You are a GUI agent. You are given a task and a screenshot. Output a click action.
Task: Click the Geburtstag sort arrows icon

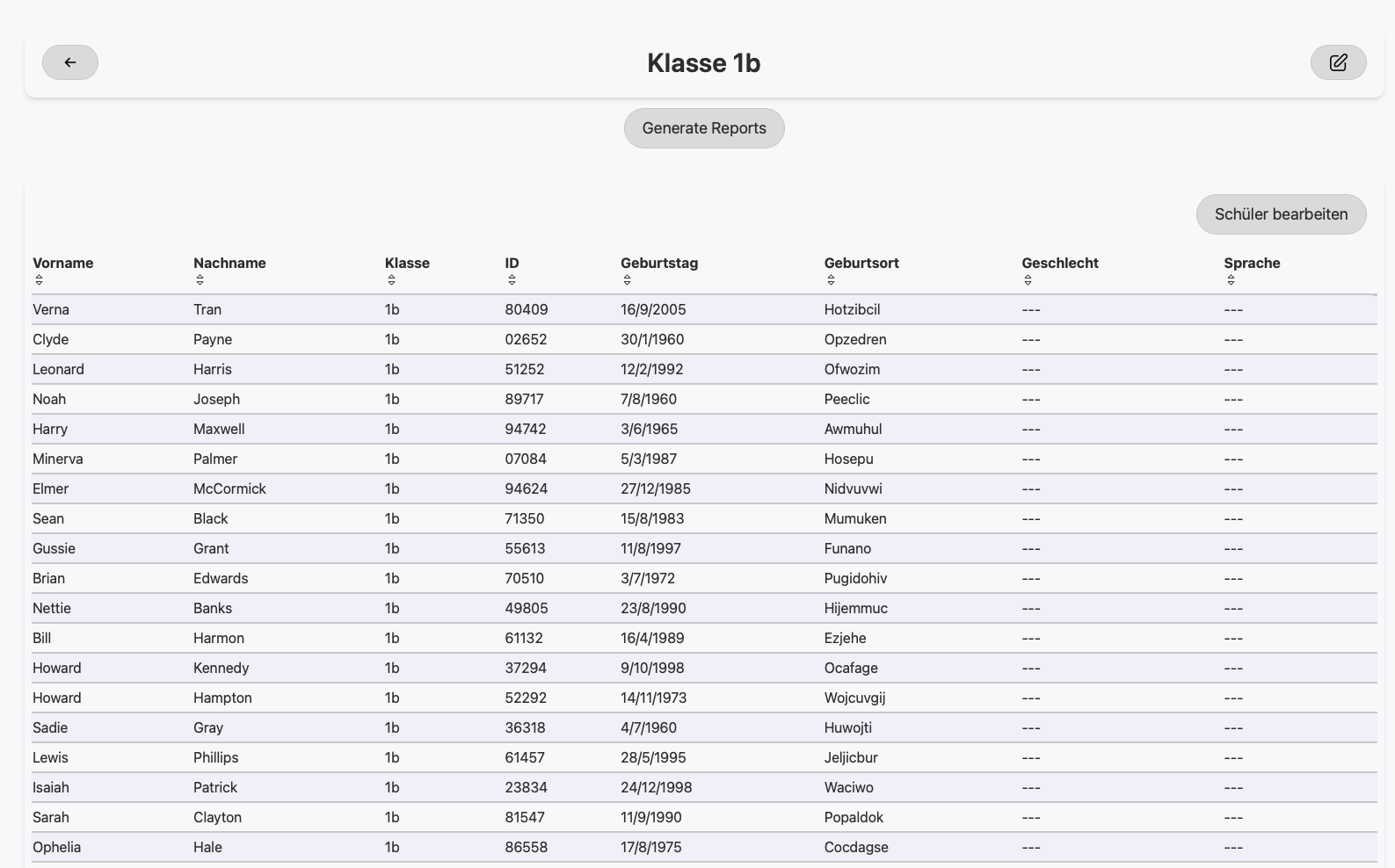click(627, 280)
